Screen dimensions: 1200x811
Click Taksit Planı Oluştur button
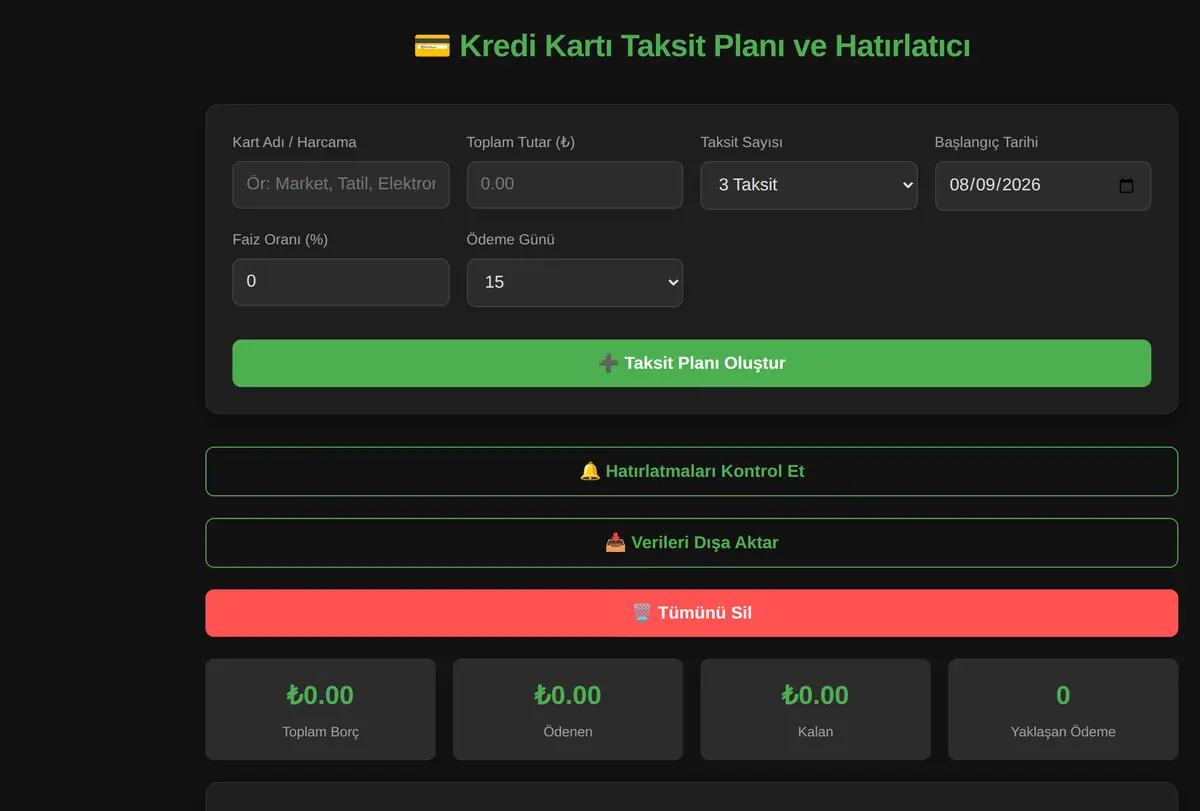(x=692, y=363)
